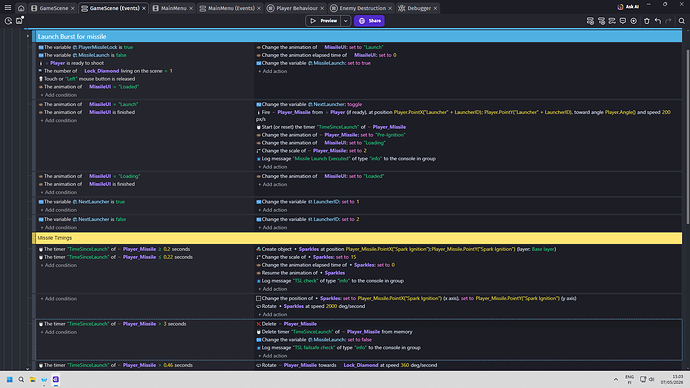690x388 pixels.
Task: Select the yellow 'Missile Timings' comment
Action: click(359, 238)
